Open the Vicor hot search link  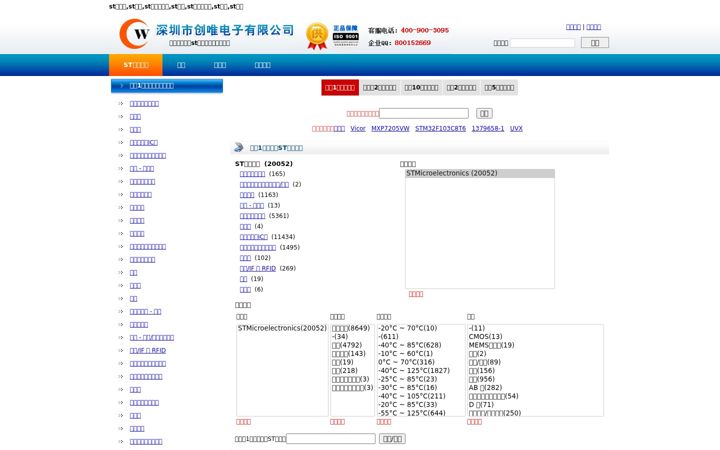(358, 129)
